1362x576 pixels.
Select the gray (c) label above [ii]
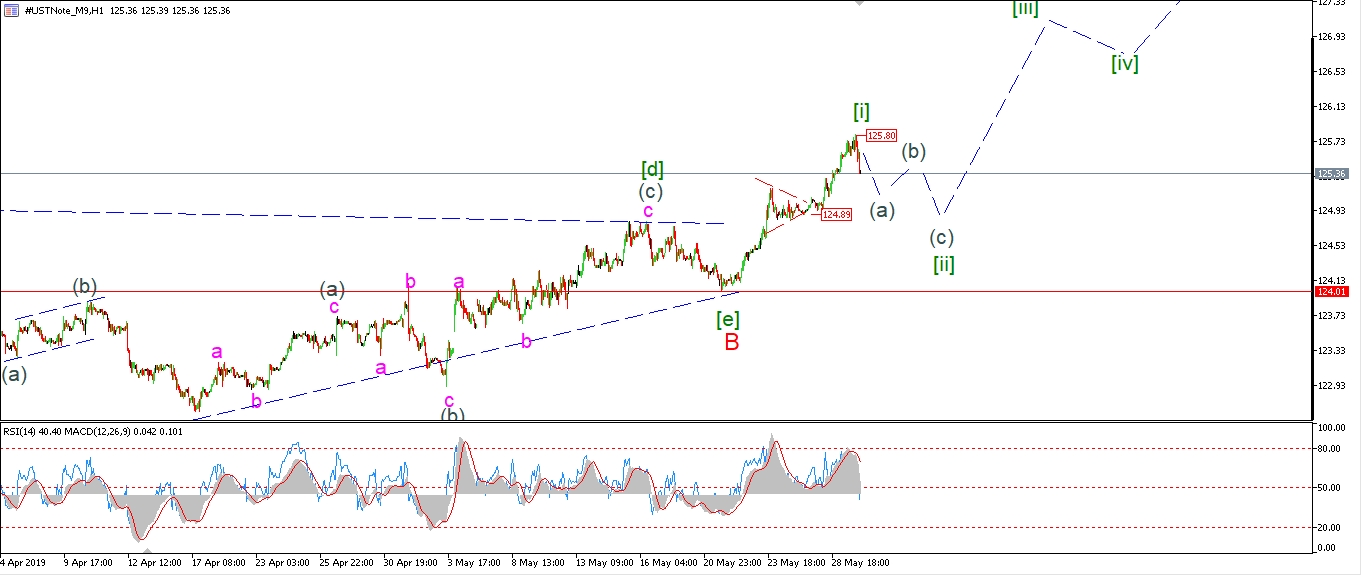point(941,238)
